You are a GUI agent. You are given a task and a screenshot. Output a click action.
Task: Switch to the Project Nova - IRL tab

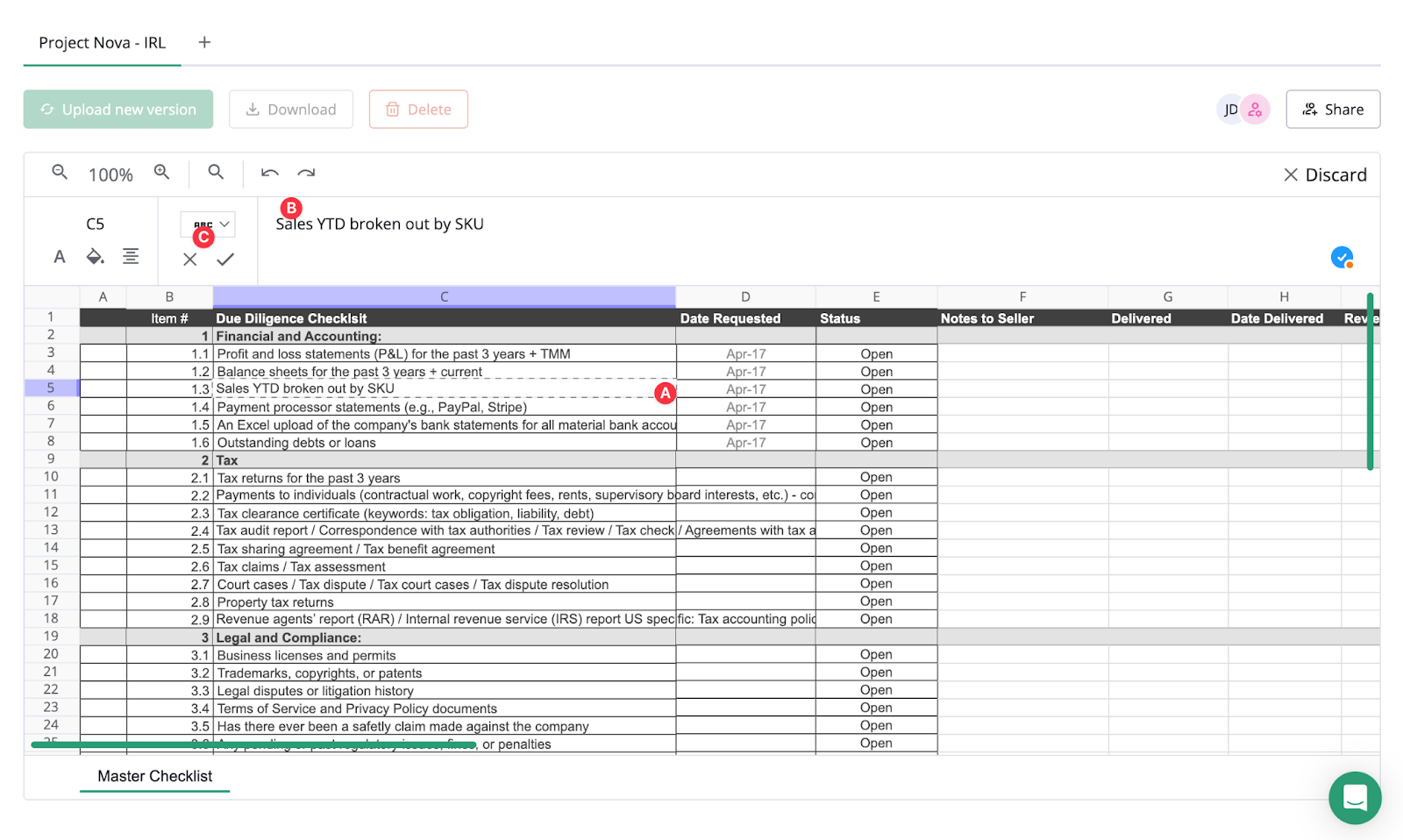[102, 42]
